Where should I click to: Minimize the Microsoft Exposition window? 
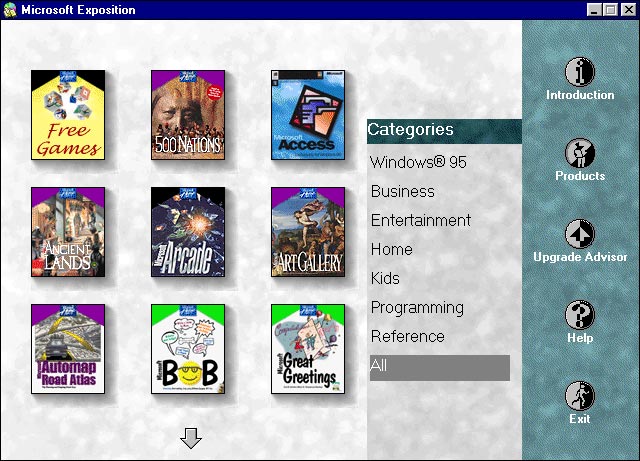click(594, 10)
